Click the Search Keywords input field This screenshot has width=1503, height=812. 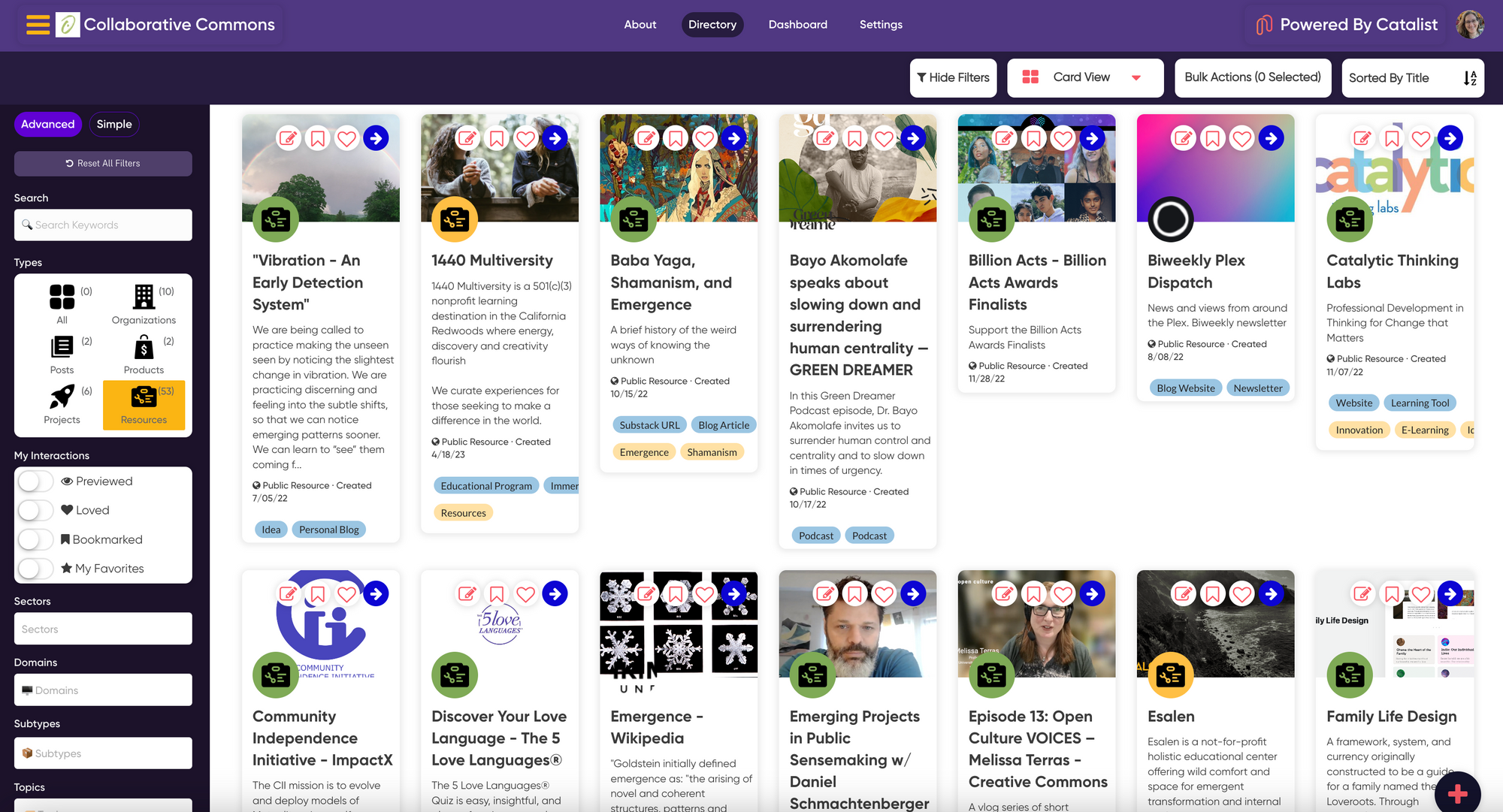coord(103,225)
